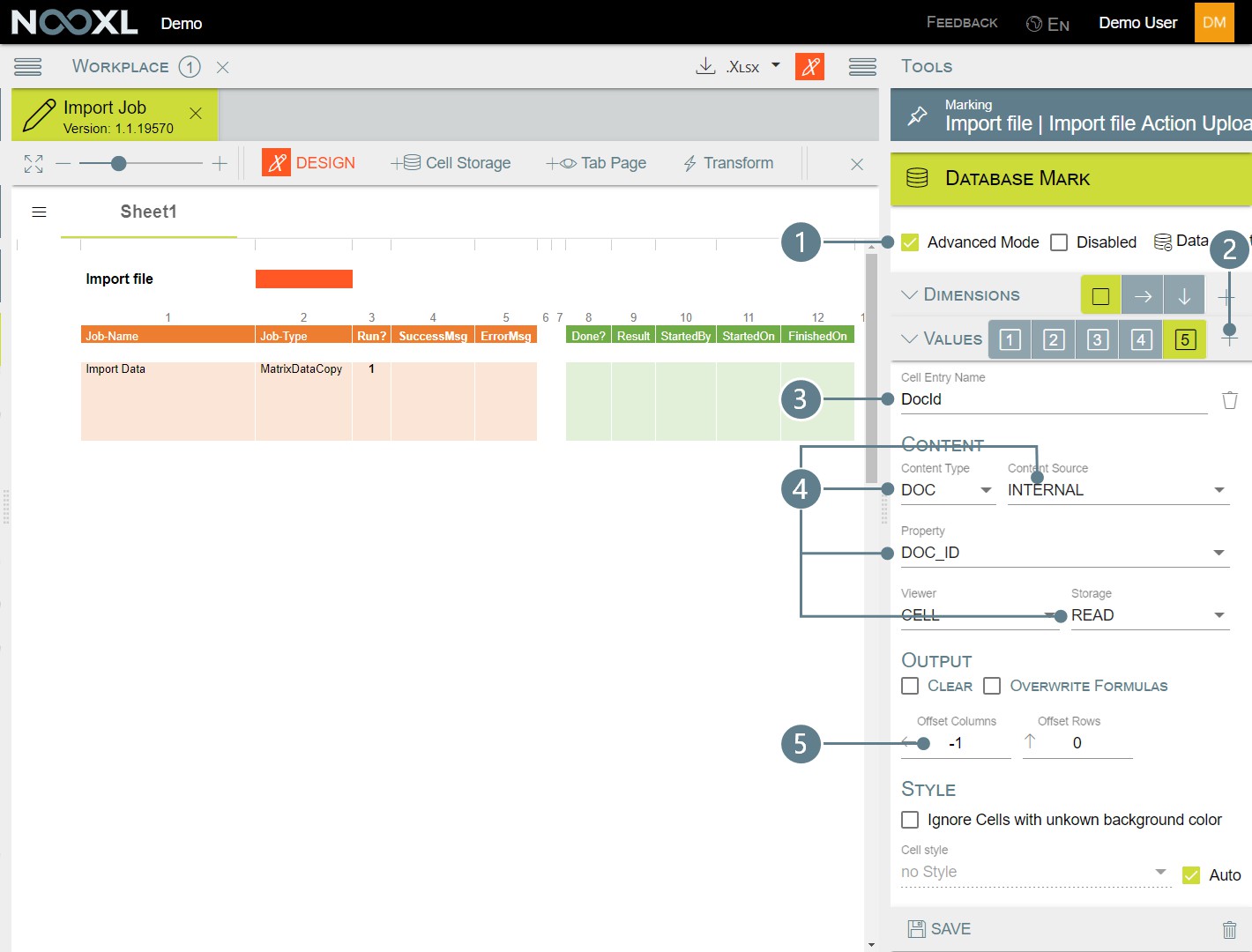Viewport: 1252px width, 952px height.
Task: Click the vertical sheet scrollbar
Action: coord(871,367)
